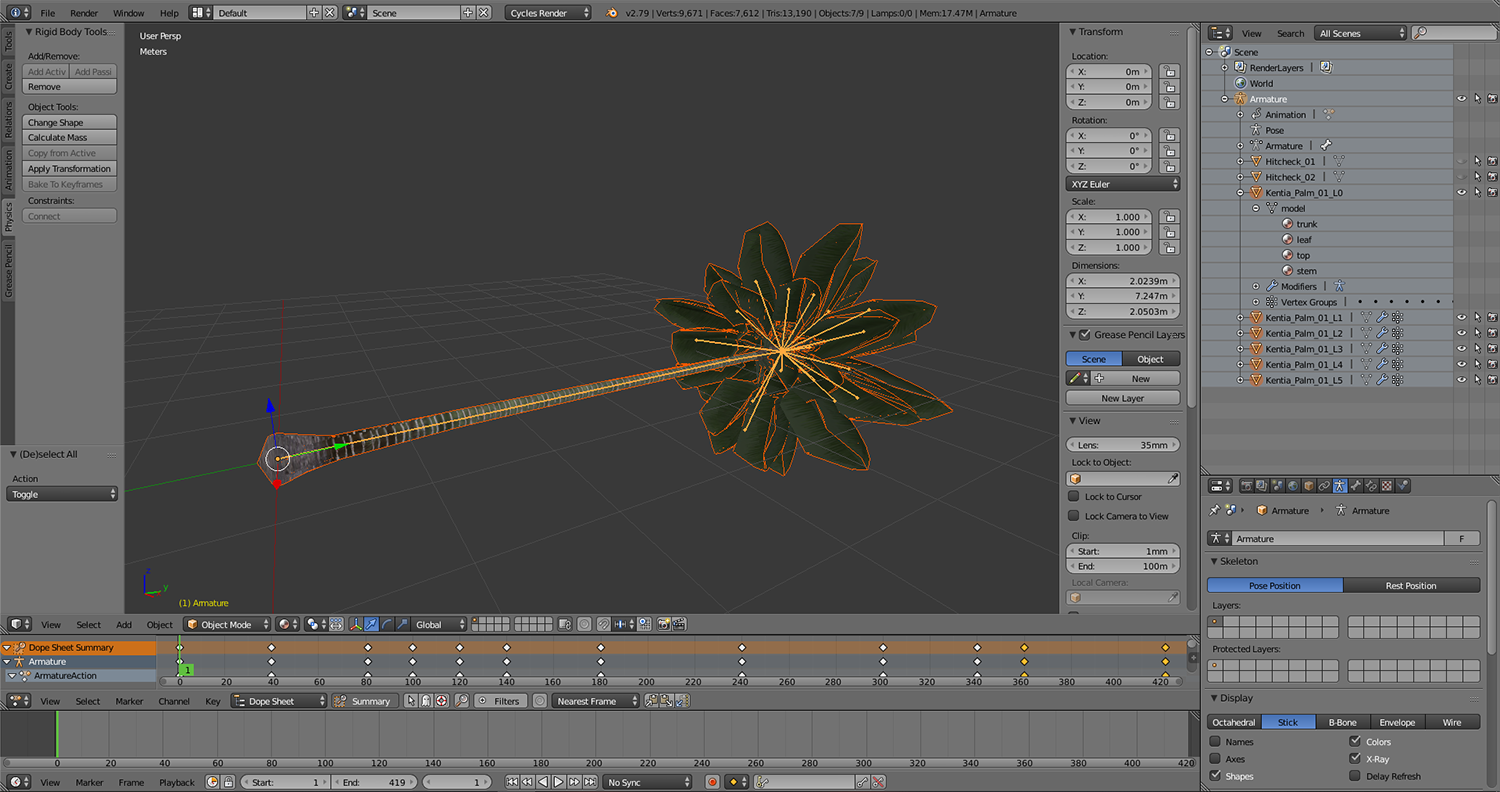Check Lock Camera to View checkbox
The width and height of the screenshot is (1500, 792).
pos(1074,516)
